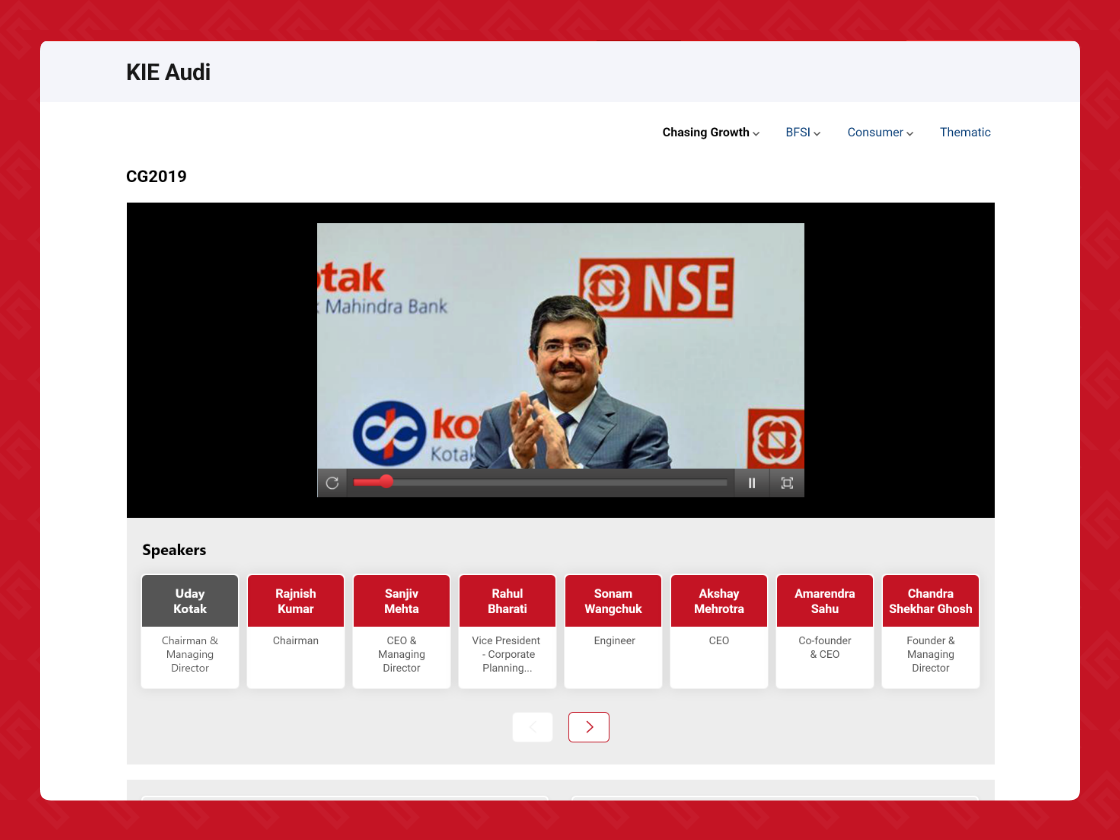The image size is (1120, 840).
Task: Select the Sonam Wangchuk speaker card
Action: (613, 631)
